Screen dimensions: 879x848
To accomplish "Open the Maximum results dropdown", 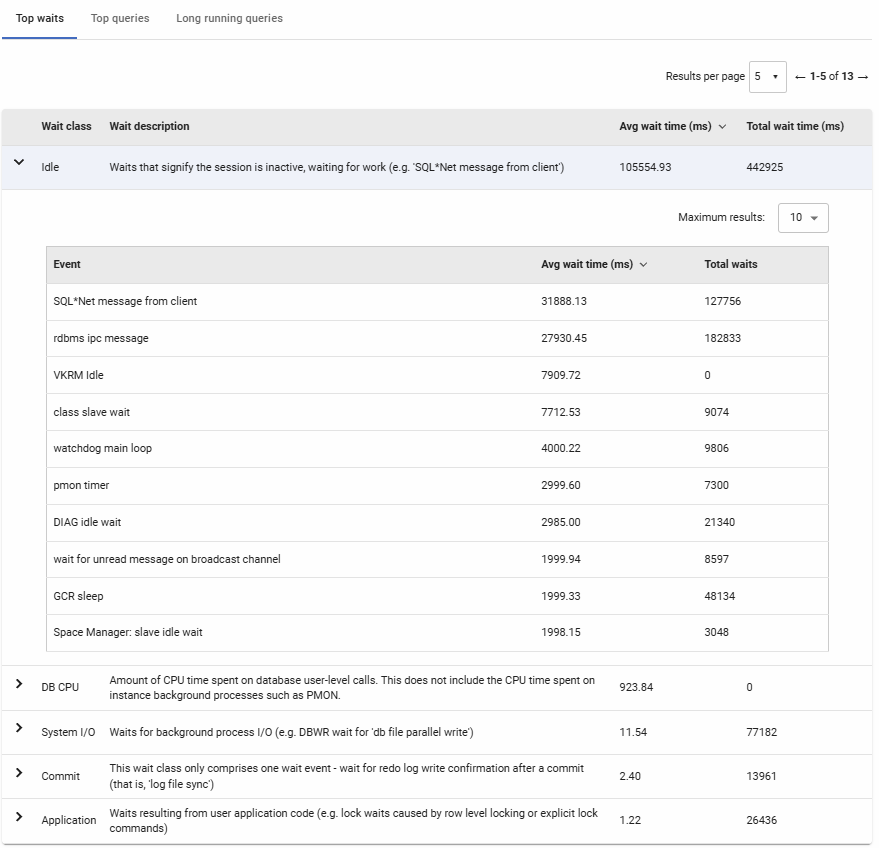I will point(802,218).
